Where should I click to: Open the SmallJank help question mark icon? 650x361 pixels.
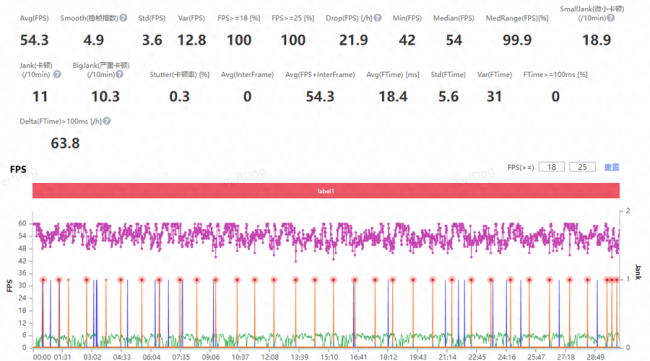(x=611, y=18)
